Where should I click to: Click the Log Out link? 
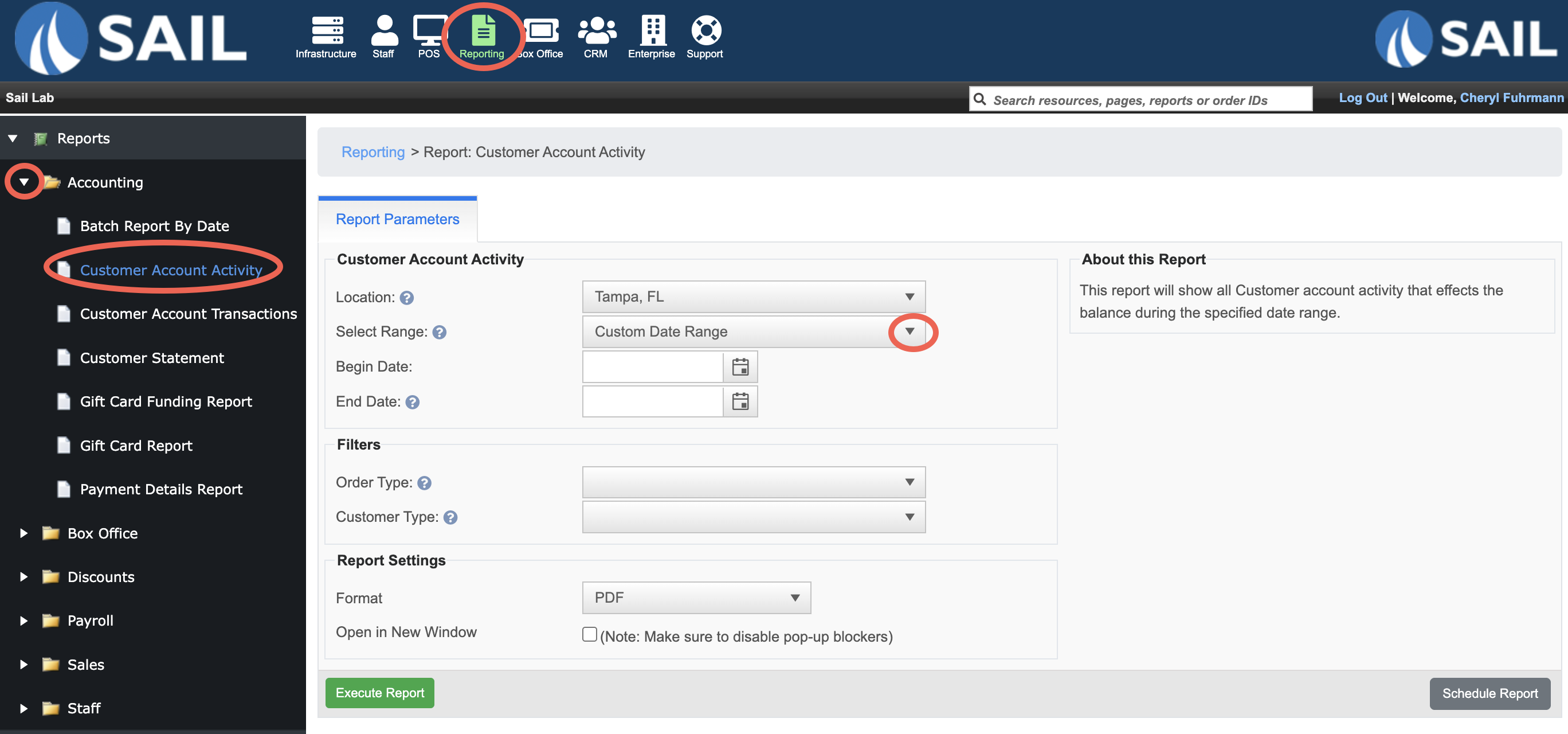point(1362,98)
